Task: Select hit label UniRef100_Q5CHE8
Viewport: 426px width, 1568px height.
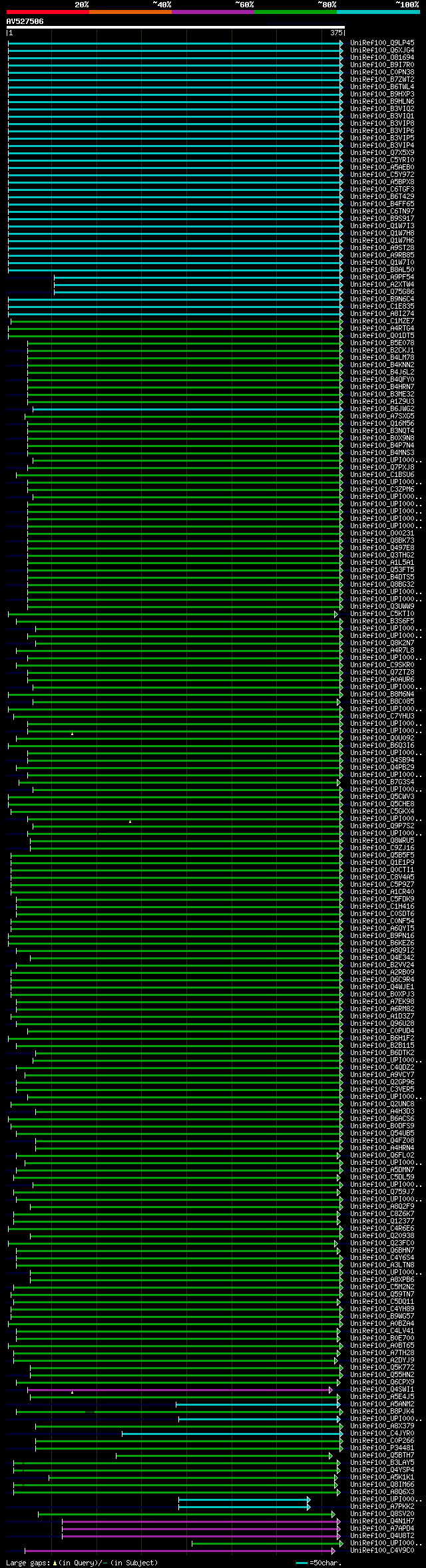Action: pyautogui.click(x=382, y=804)
